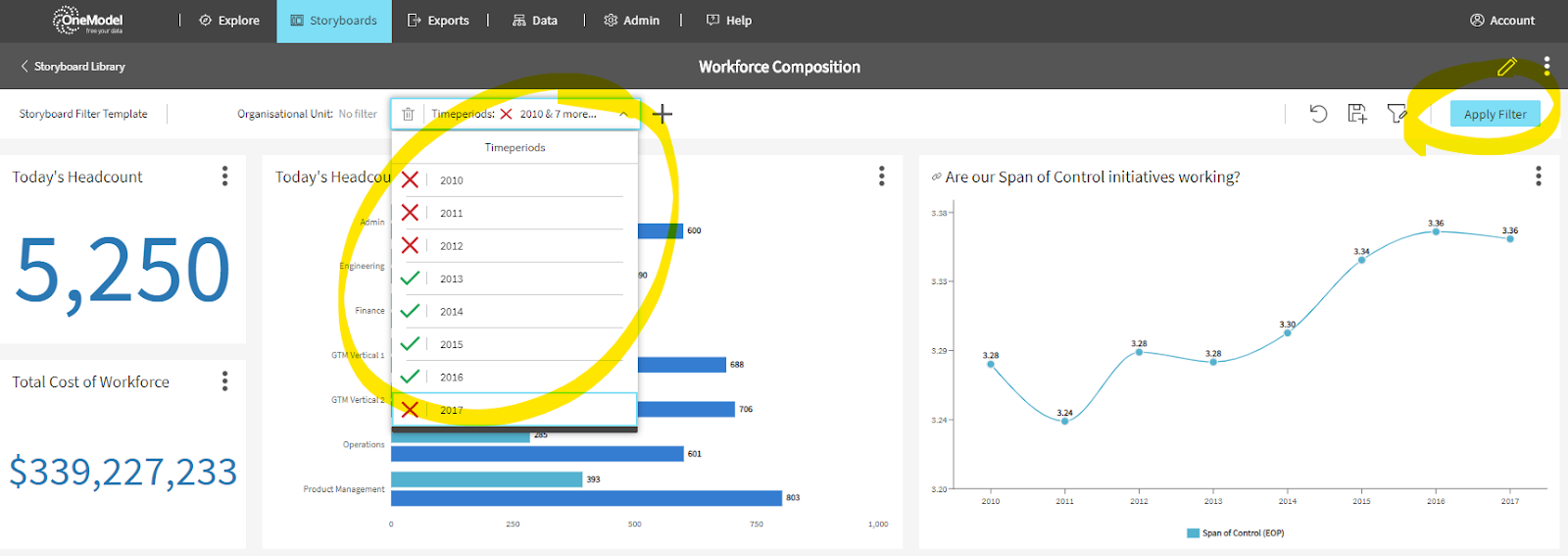Image resolution: width=1568 pixels, height=556 pixels.
Task: Switch to the Exports tab
Action: click(438, 21)
